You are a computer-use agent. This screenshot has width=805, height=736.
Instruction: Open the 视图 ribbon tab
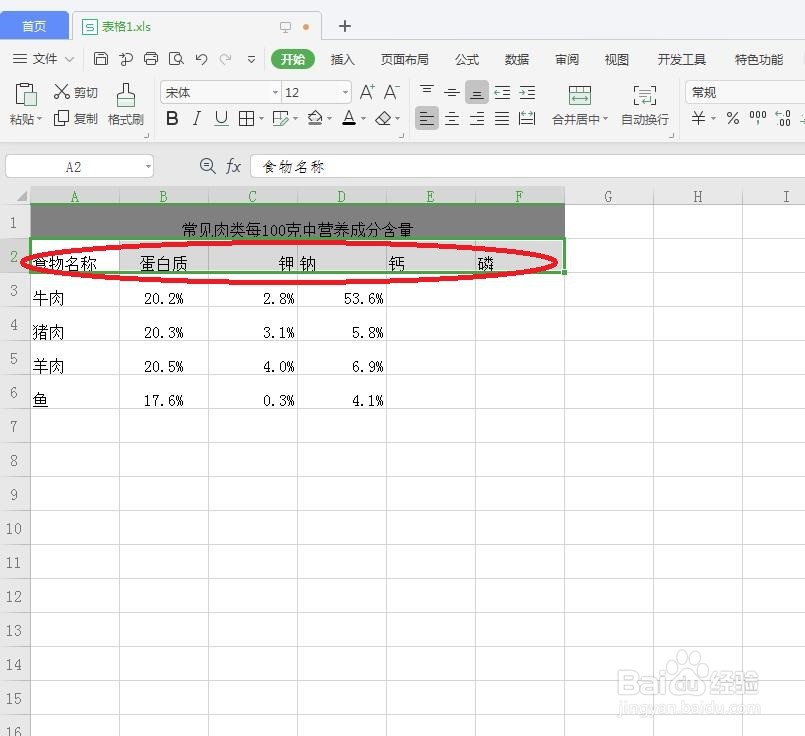click(x=617, y=60)
